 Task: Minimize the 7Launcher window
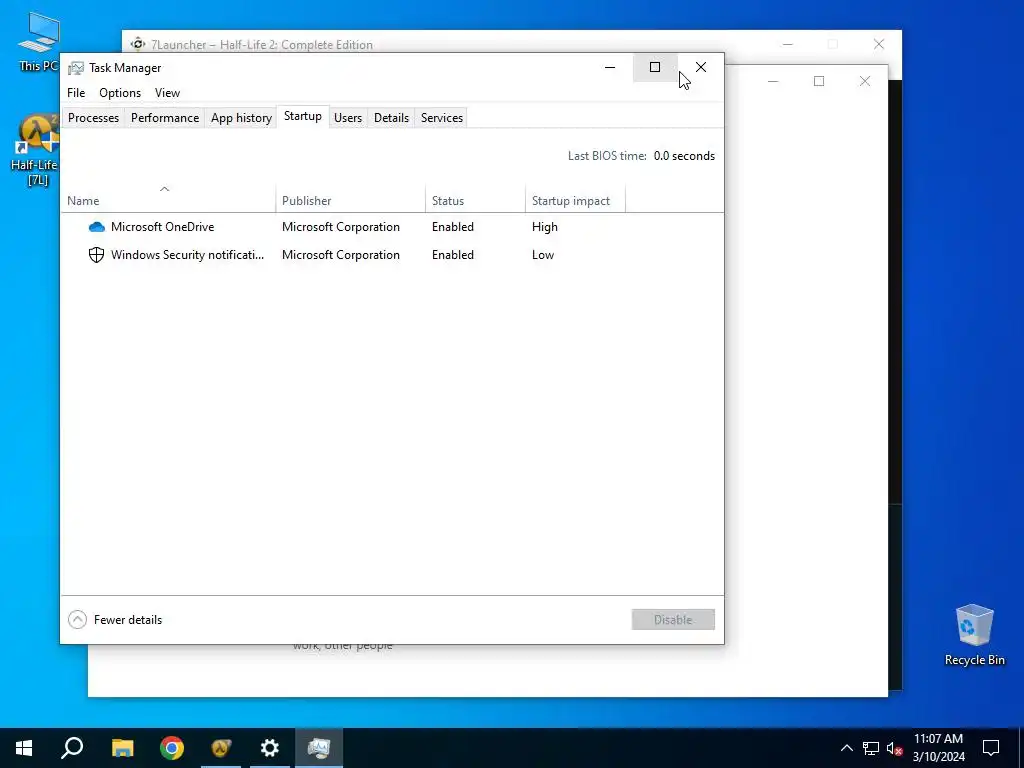click(x=788, y=44)
